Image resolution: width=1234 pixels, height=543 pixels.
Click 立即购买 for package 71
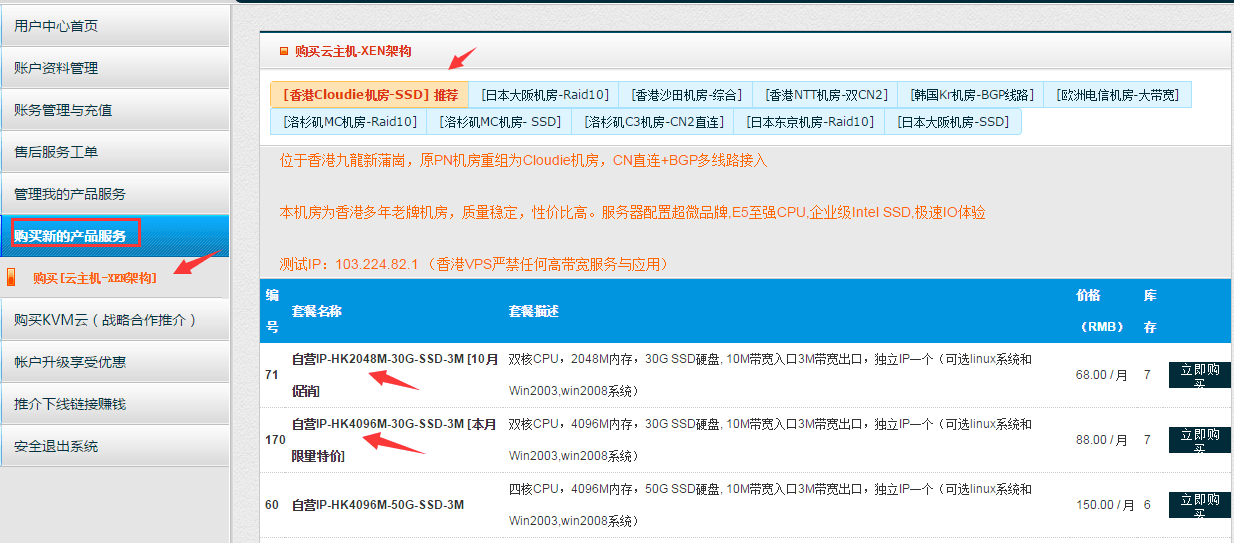1199,375
